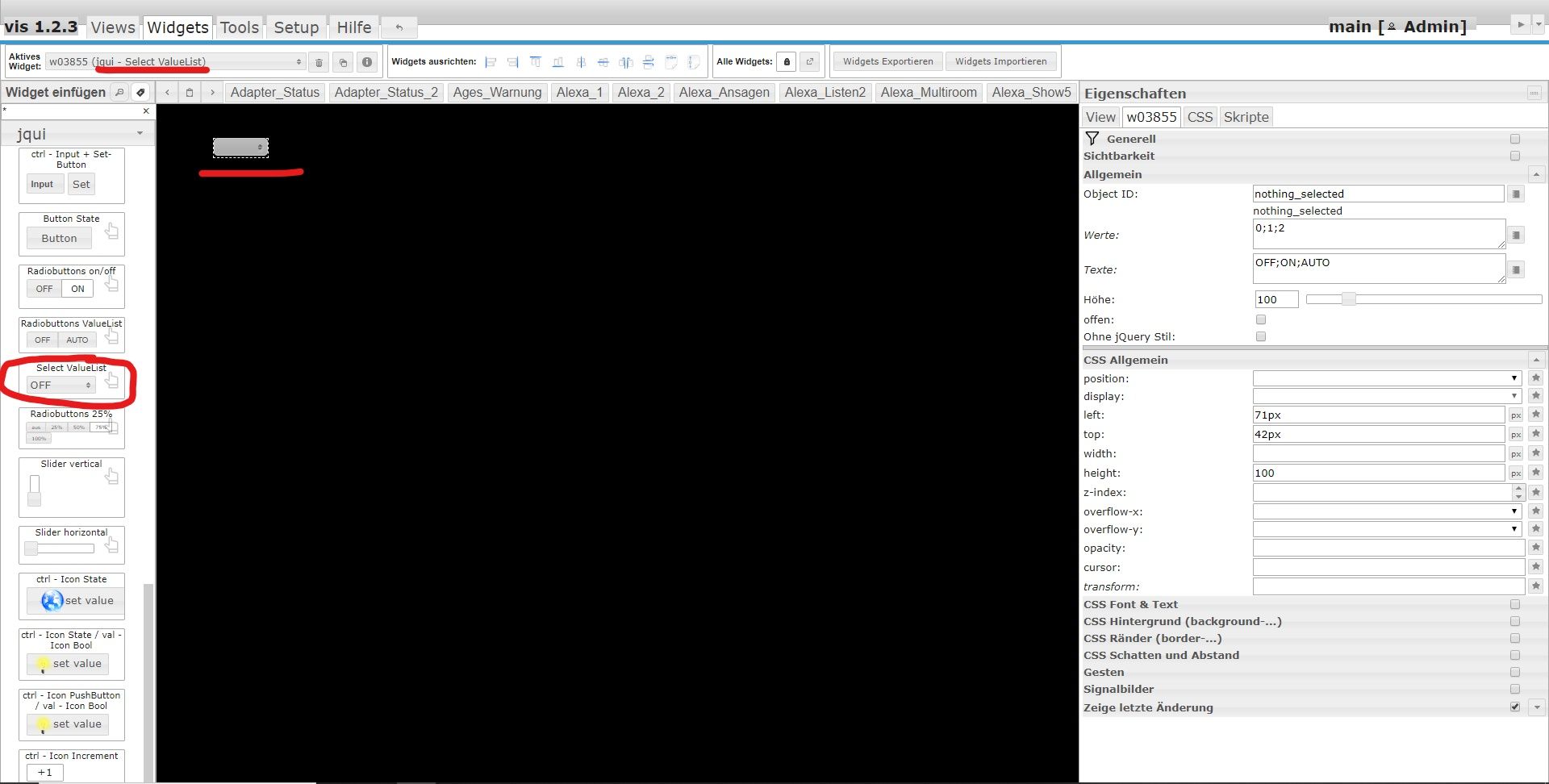
Task: Center widgets horizontally icon
Action: coord(580,62)
